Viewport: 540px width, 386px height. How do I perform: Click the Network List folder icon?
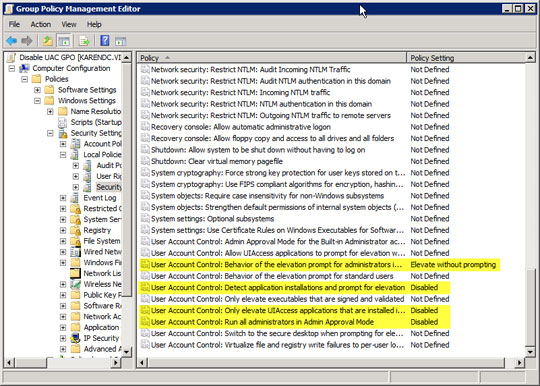tap(75, 273)
